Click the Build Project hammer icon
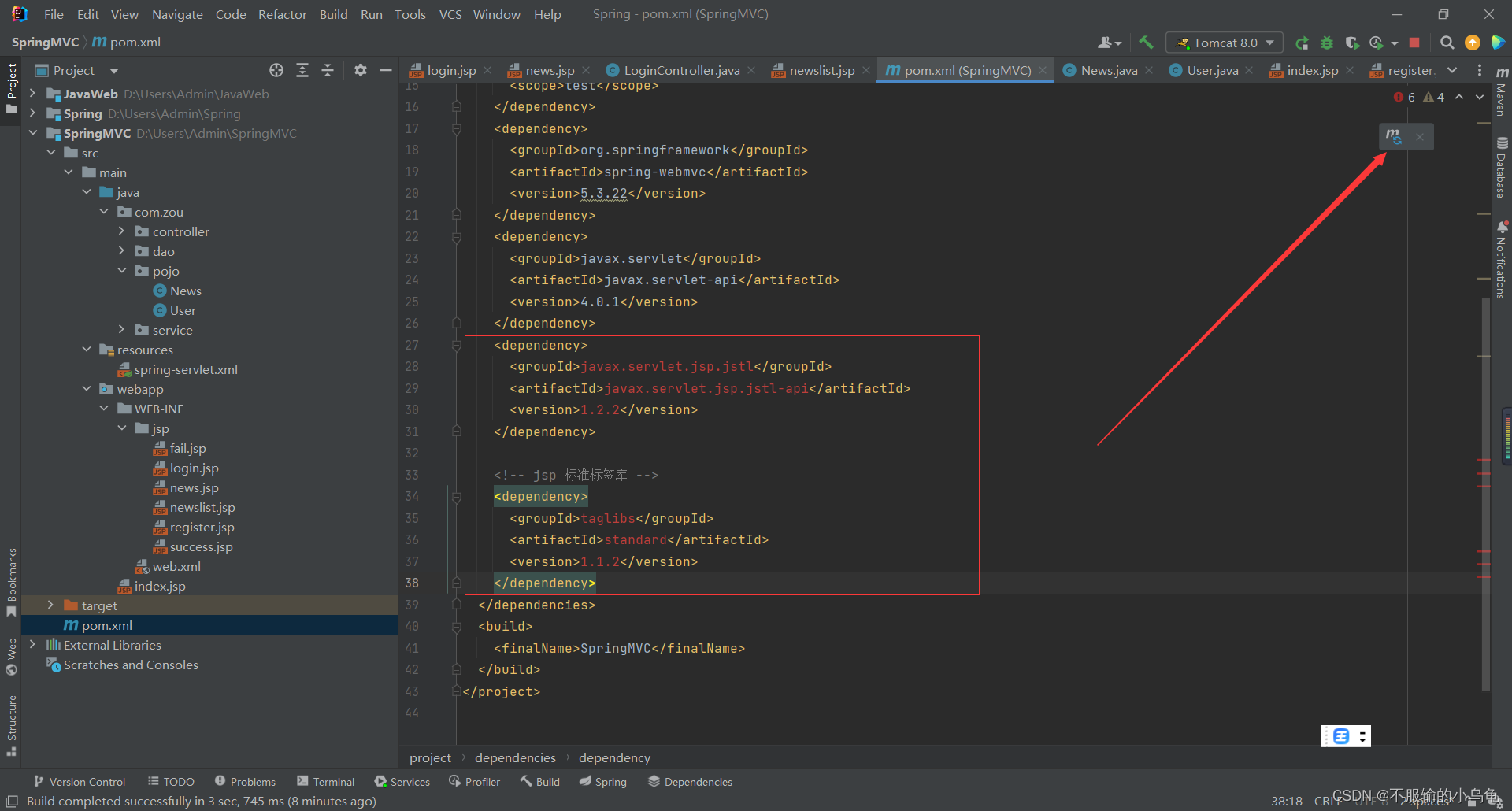The height and width of the screenshot is (811, 1512). 1146,43
